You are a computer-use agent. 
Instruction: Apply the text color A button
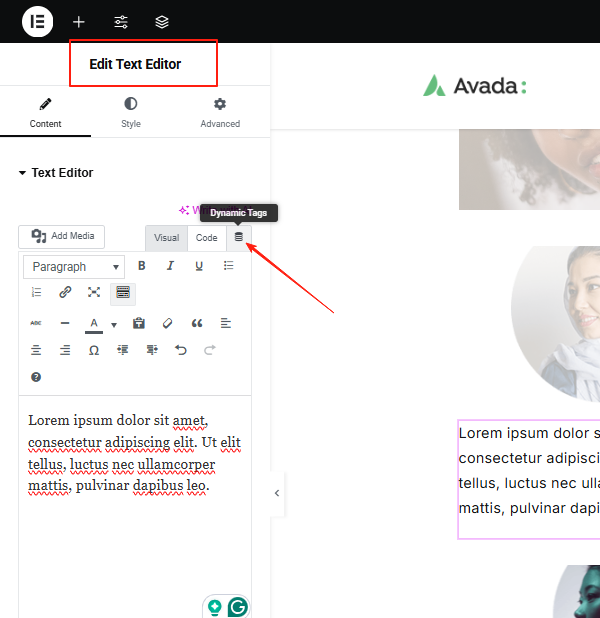[94, 325]
